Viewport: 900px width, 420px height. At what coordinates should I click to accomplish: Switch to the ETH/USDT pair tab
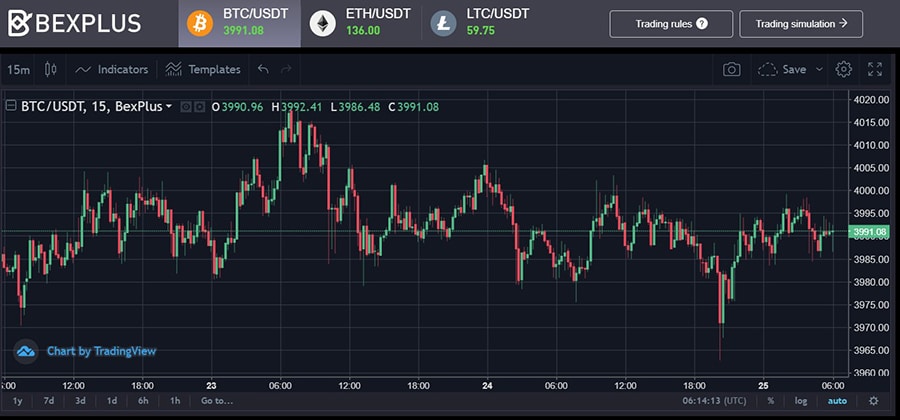click(364, 23)
